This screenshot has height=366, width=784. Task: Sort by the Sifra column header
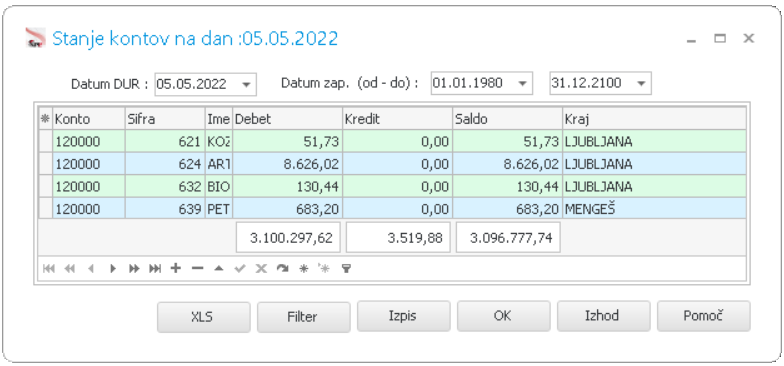pos(165,119)
